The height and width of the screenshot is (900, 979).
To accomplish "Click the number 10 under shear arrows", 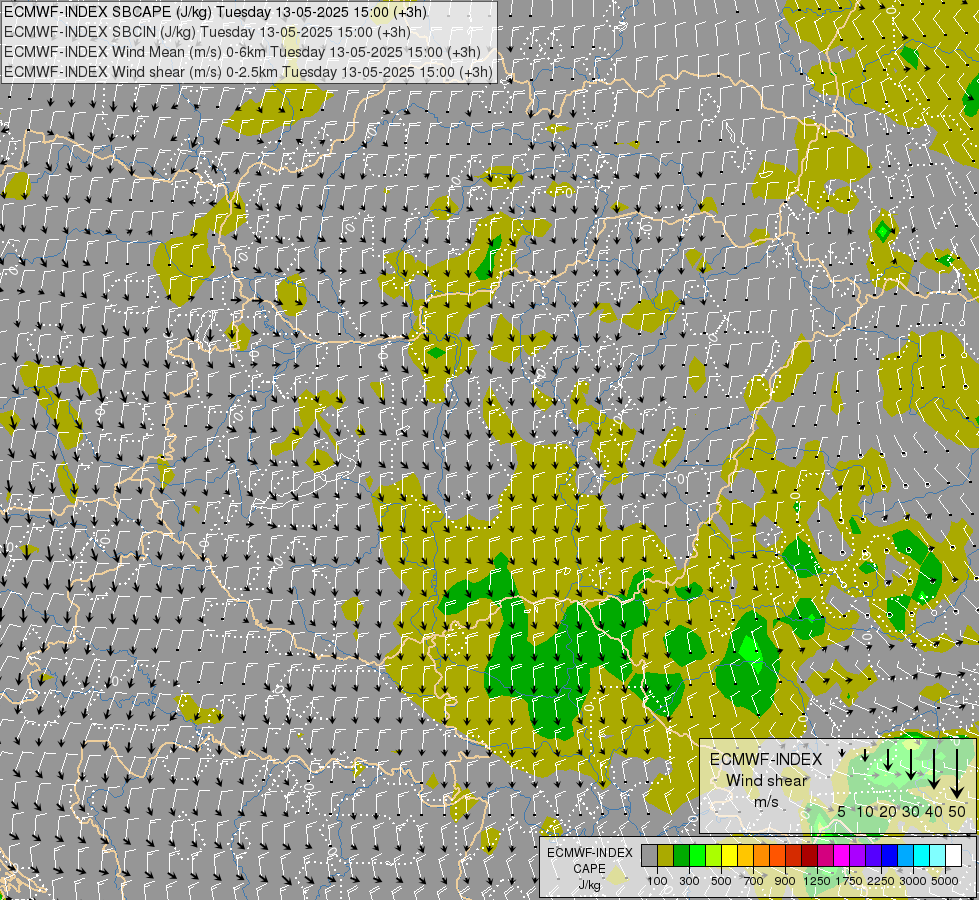I will click(x=865, y=811).
